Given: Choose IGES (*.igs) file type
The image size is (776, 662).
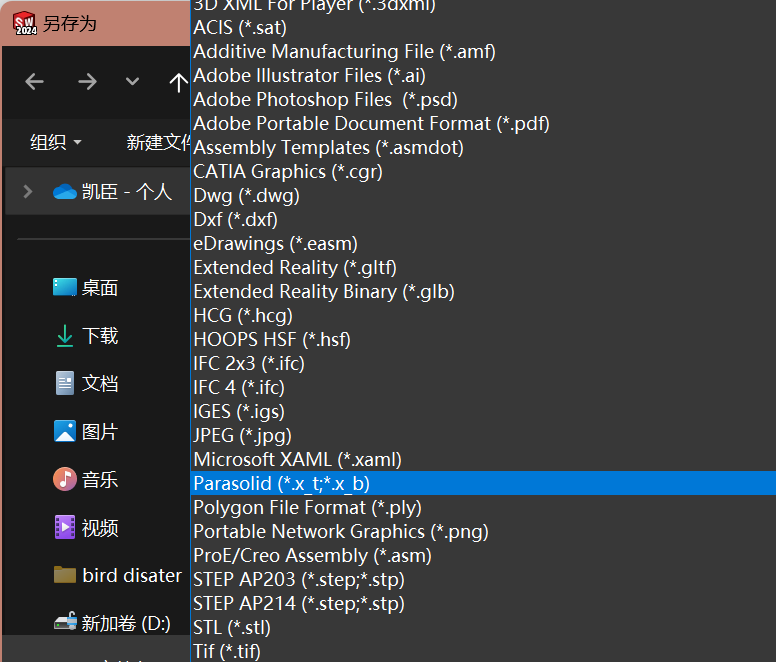Looking at the screenshot, I should click(483, 411).
